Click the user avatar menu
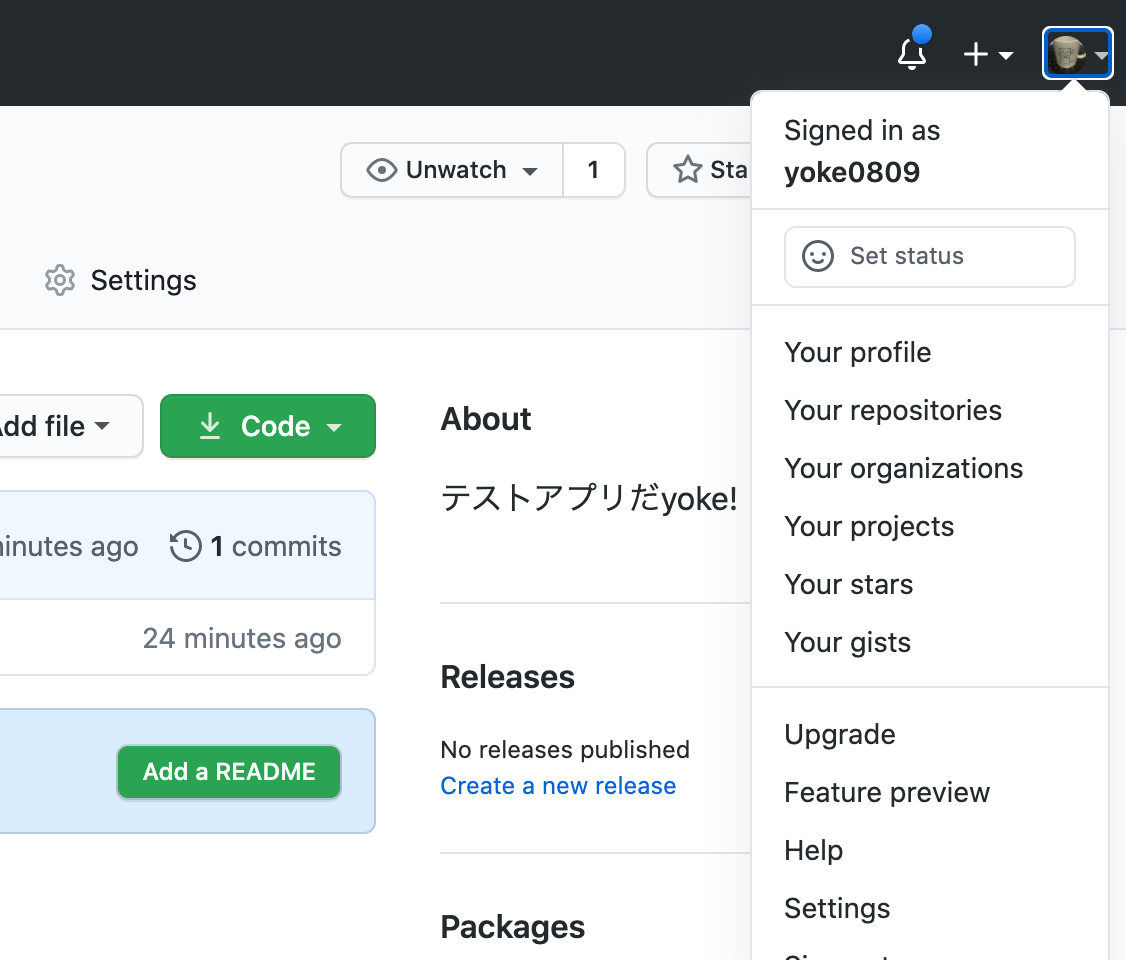 [x=1077, y=54]
